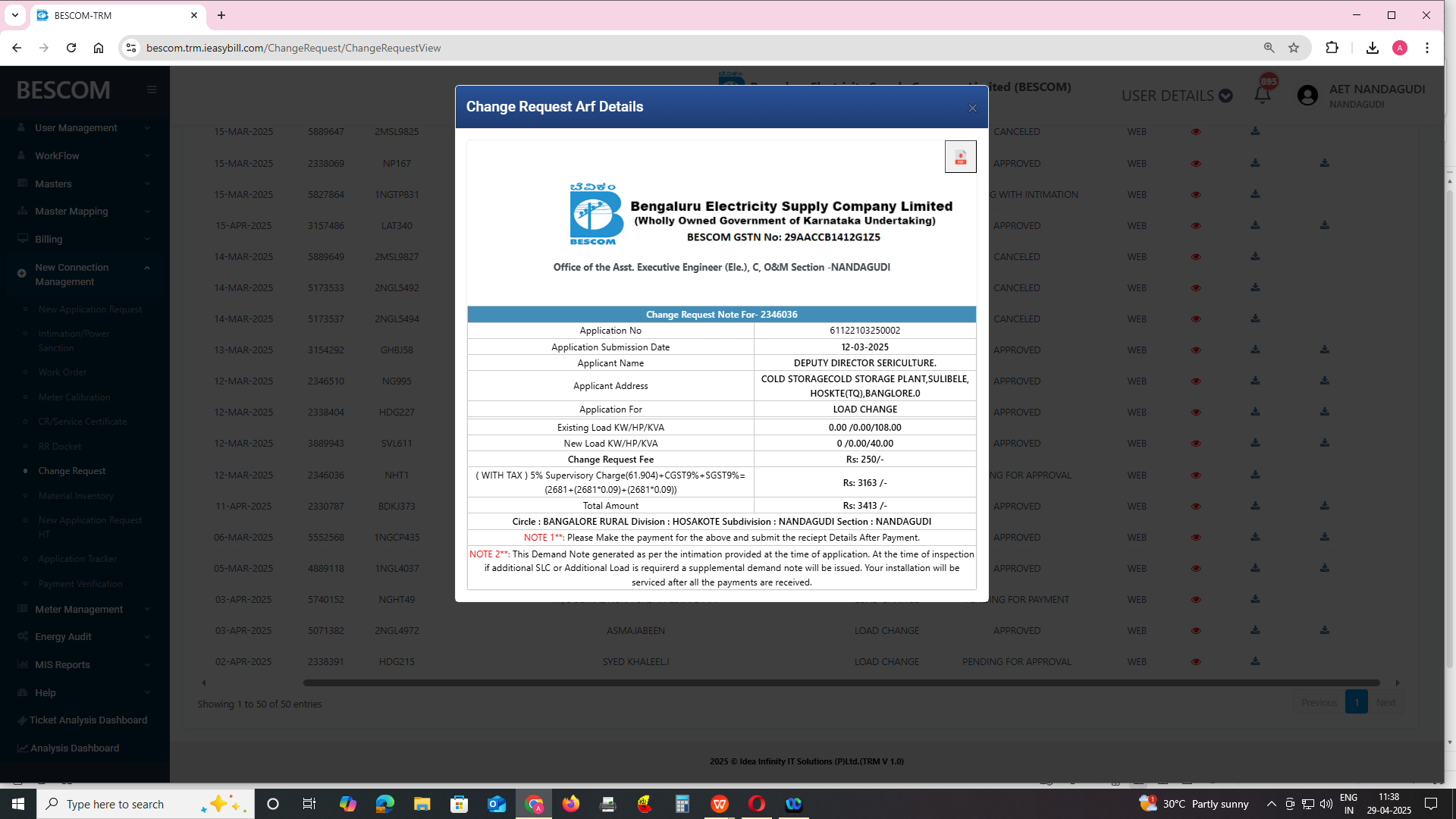This screenshot has height=819, width=1456.
Task: Expand the Billing menu
Action: (84, 239)
